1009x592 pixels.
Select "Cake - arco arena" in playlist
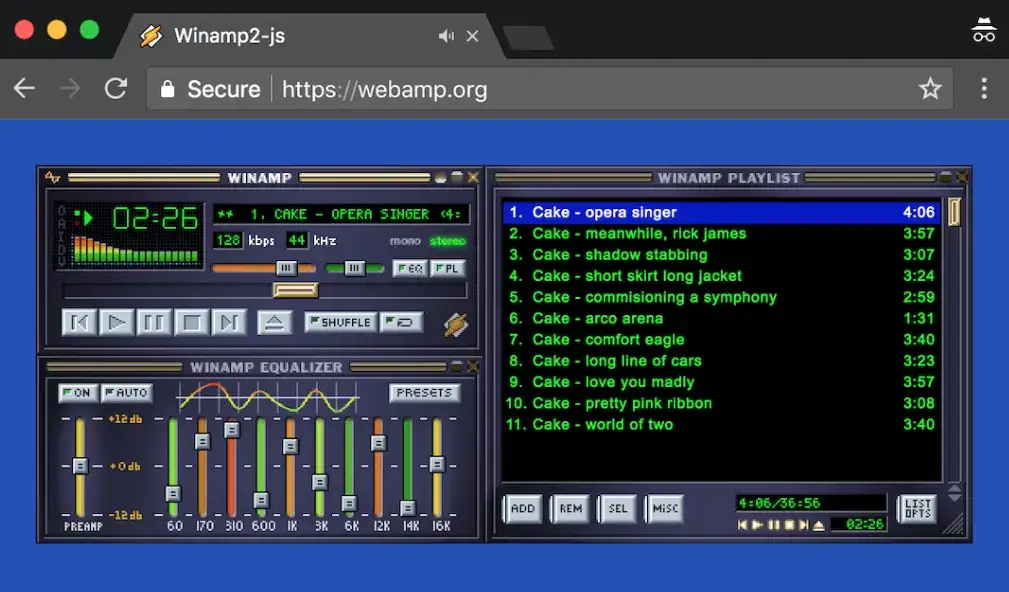(597, 319)
